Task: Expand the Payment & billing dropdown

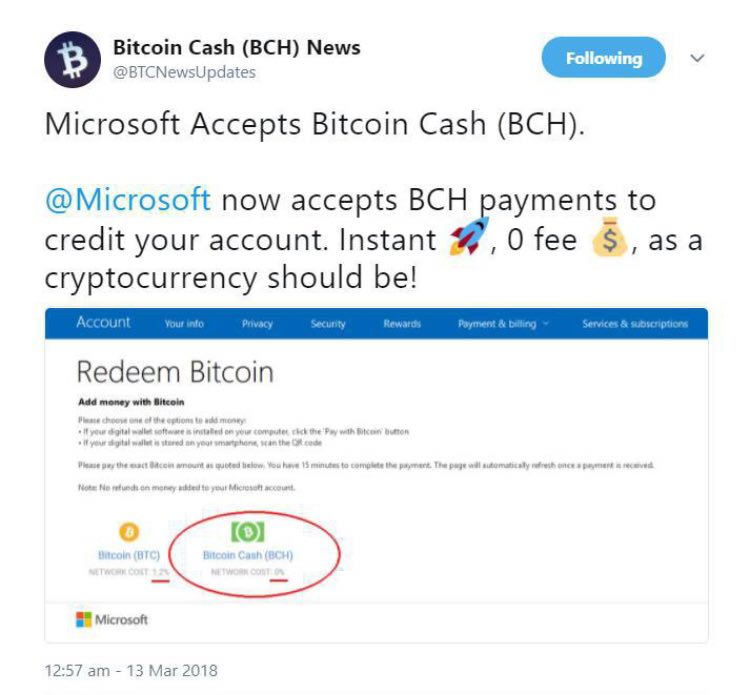Action: [503, 324]
